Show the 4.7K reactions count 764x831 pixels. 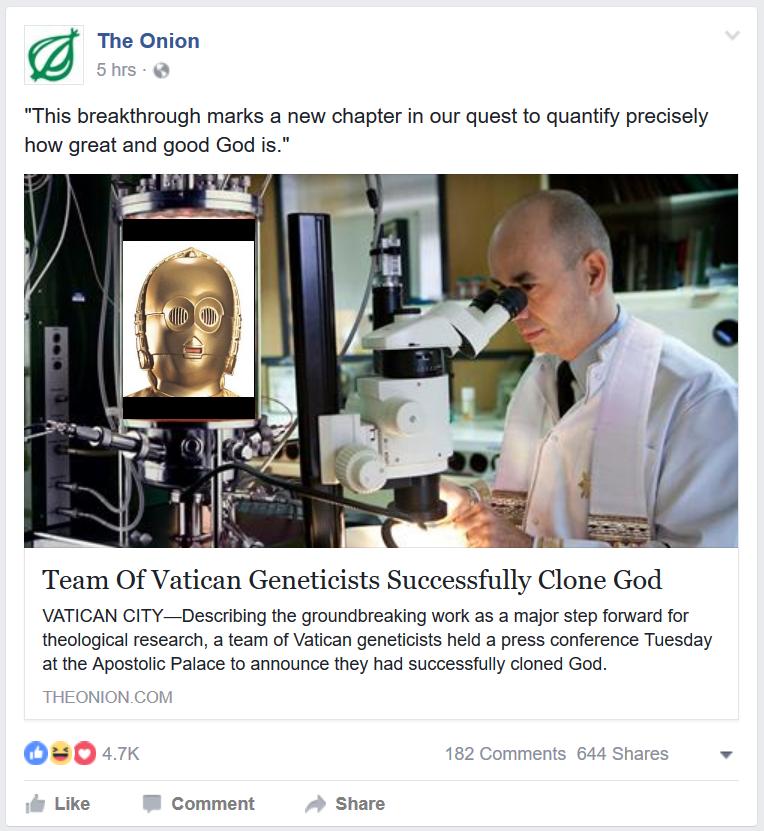(121, 754)
